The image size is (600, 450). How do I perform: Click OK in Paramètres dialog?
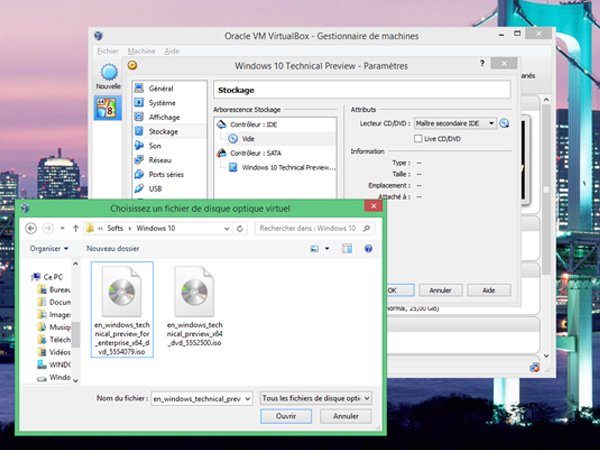tap(400, 290)
